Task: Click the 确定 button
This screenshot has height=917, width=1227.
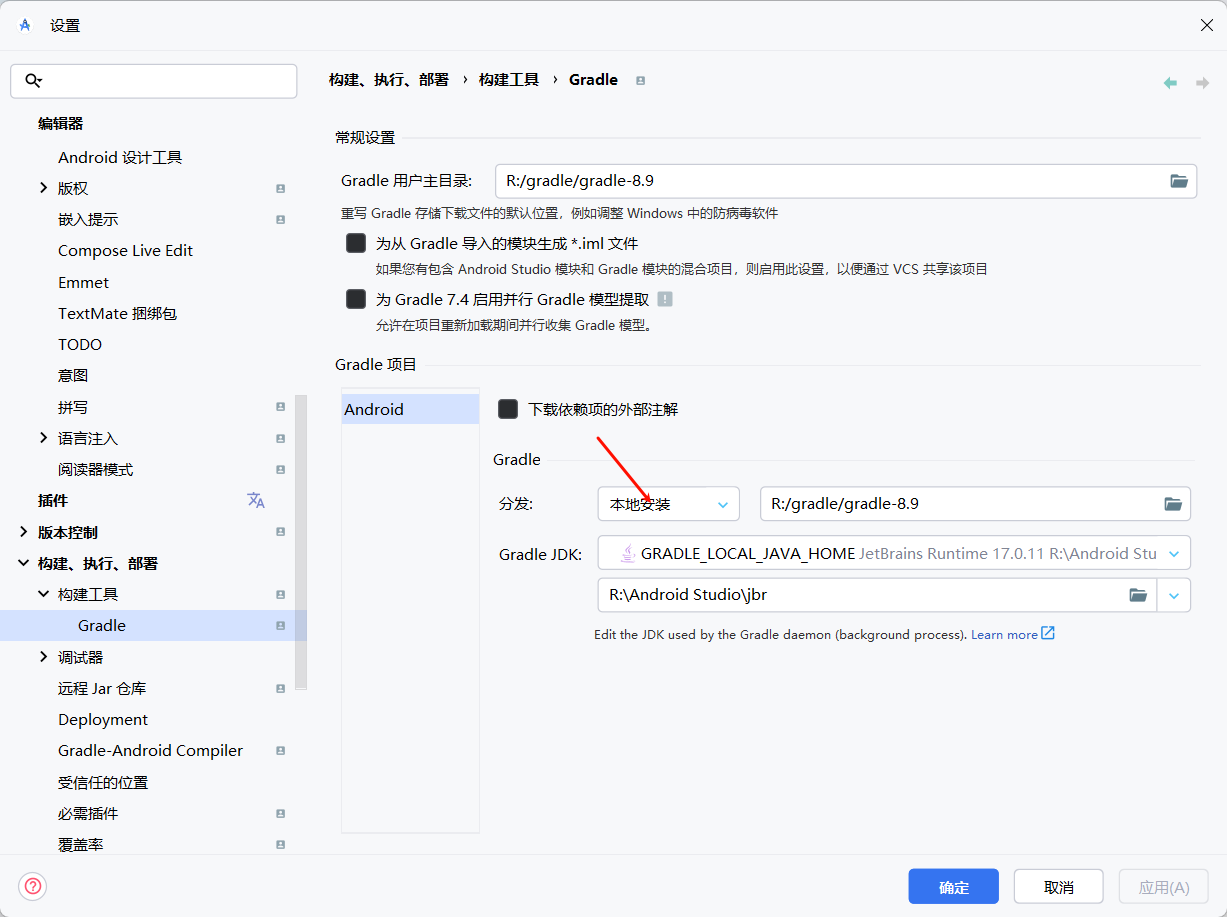Action: tap(953, 887)
